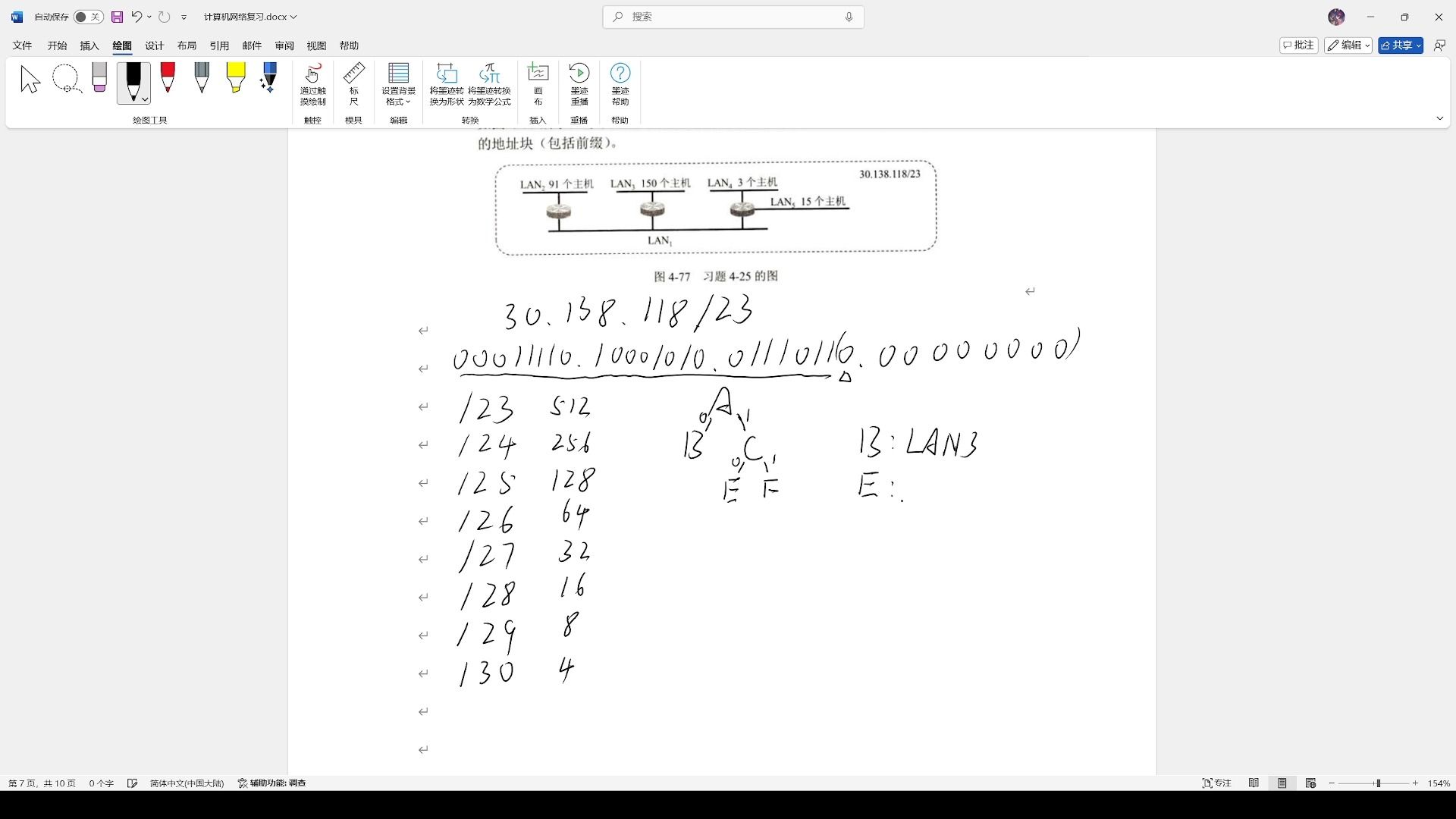Select the yellow highlighter tool

point(236,78)
